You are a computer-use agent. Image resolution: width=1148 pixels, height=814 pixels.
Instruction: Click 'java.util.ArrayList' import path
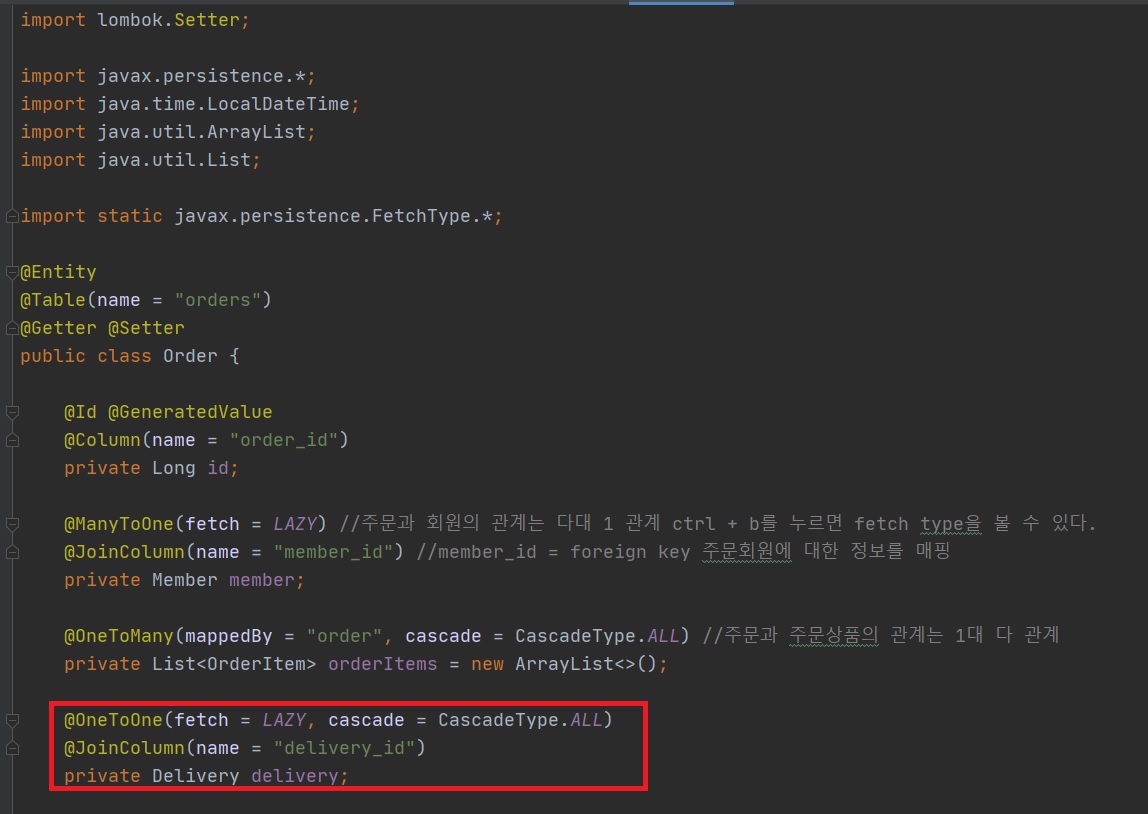[x=201, y=132]
